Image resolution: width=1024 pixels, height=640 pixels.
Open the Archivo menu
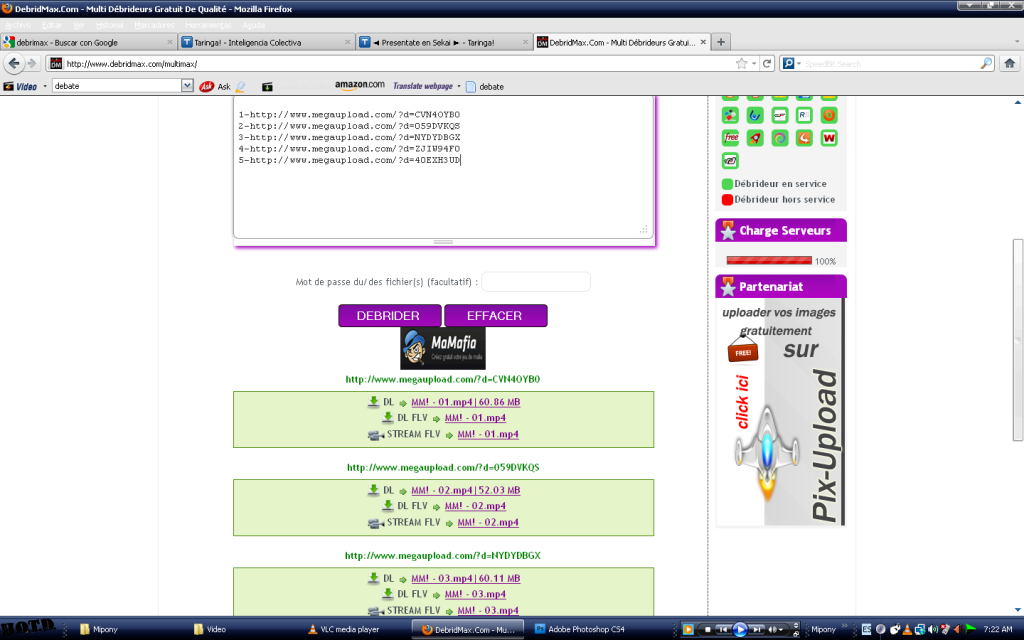pyautogui.click(x=18, y=25)
